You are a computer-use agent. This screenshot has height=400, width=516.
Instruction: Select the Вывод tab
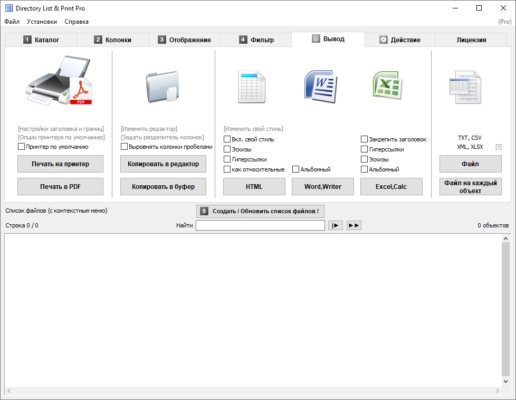pyautogui.click(x=328, y=39)
